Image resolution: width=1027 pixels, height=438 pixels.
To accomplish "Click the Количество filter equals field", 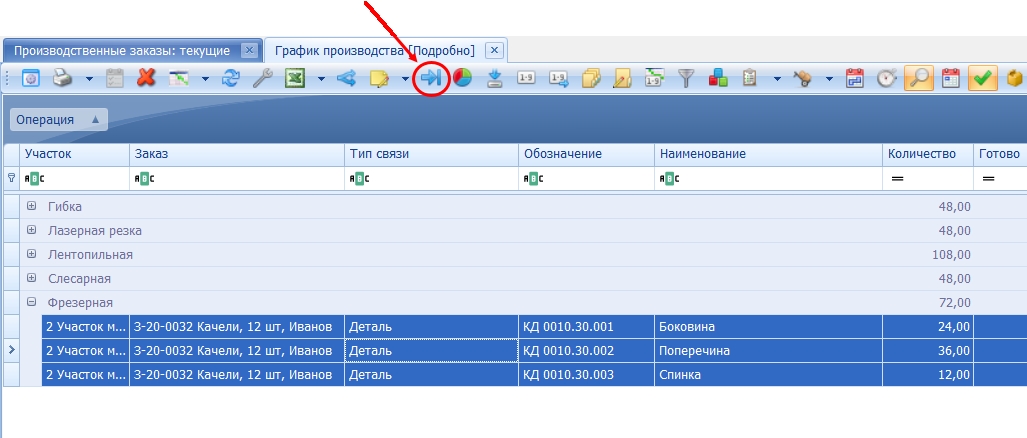I will [927, 178].
